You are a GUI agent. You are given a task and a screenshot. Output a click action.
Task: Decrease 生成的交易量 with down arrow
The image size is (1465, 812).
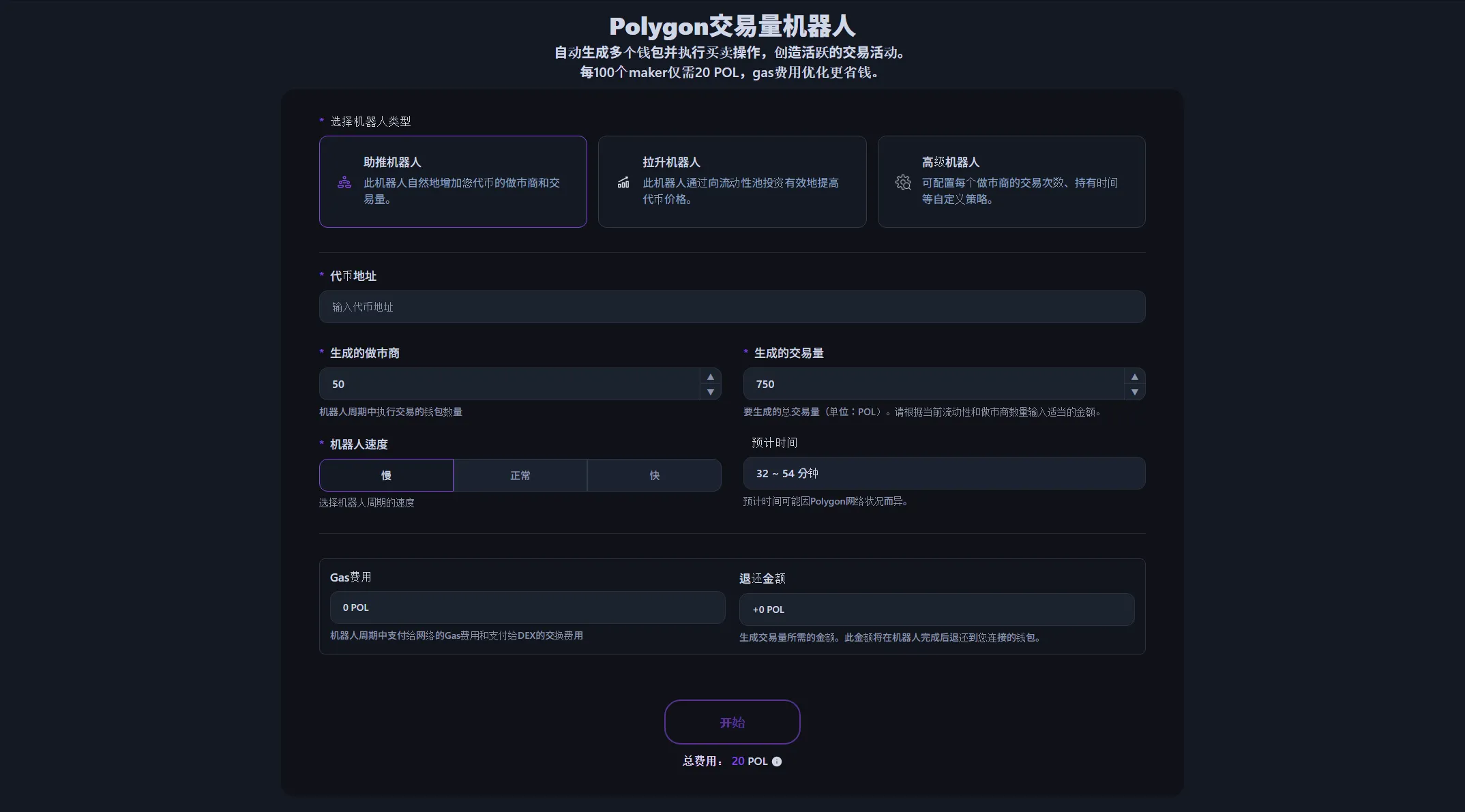click(1134, 392)
